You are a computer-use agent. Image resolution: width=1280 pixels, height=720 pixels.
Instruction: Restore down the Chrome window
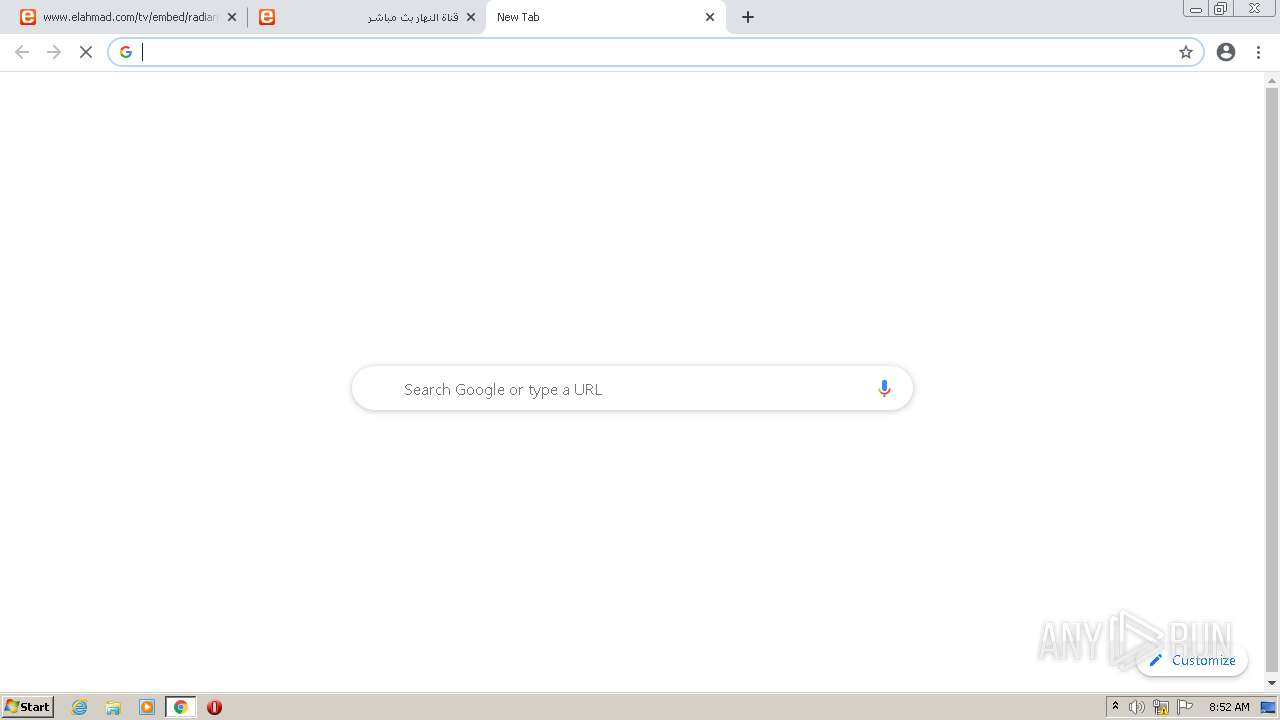click(x=1221, y=9)
